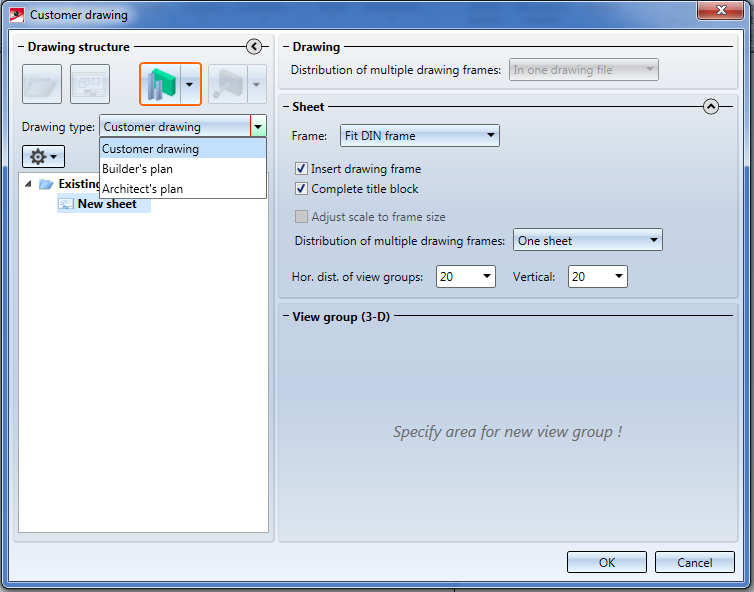754x592 pixels.
Task: Click the Existing folder icon in the tree
Action: [x=46, y=184]
